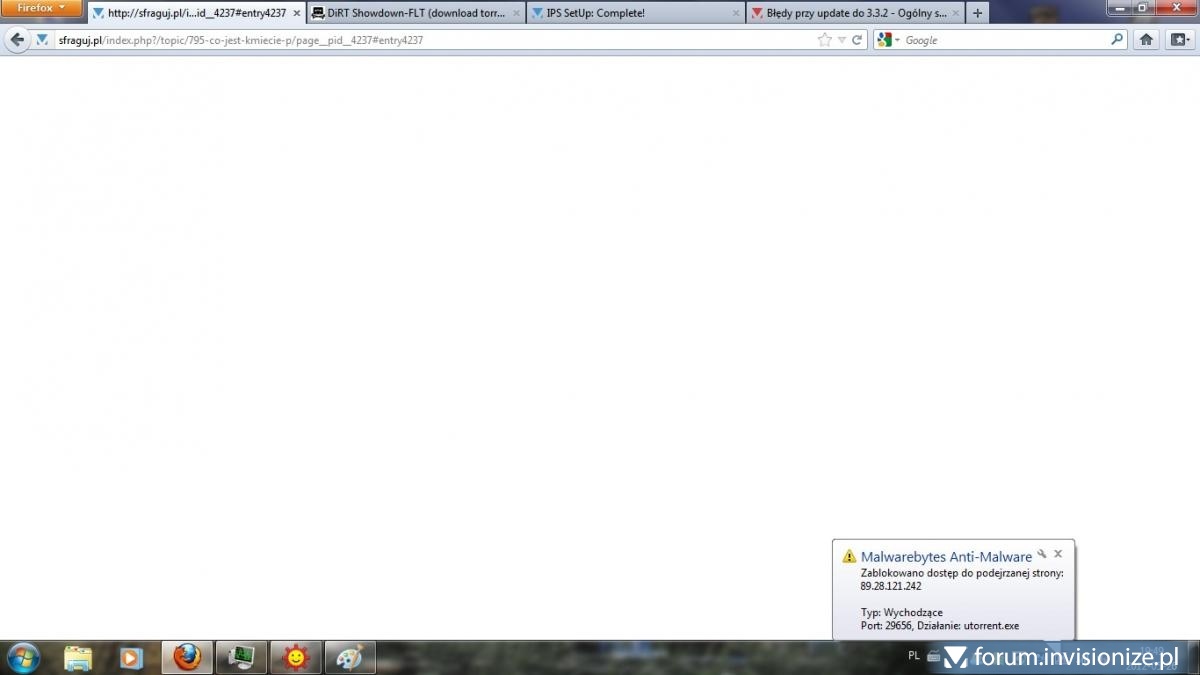Open the URL history dropdown arrow

[842, 40]
